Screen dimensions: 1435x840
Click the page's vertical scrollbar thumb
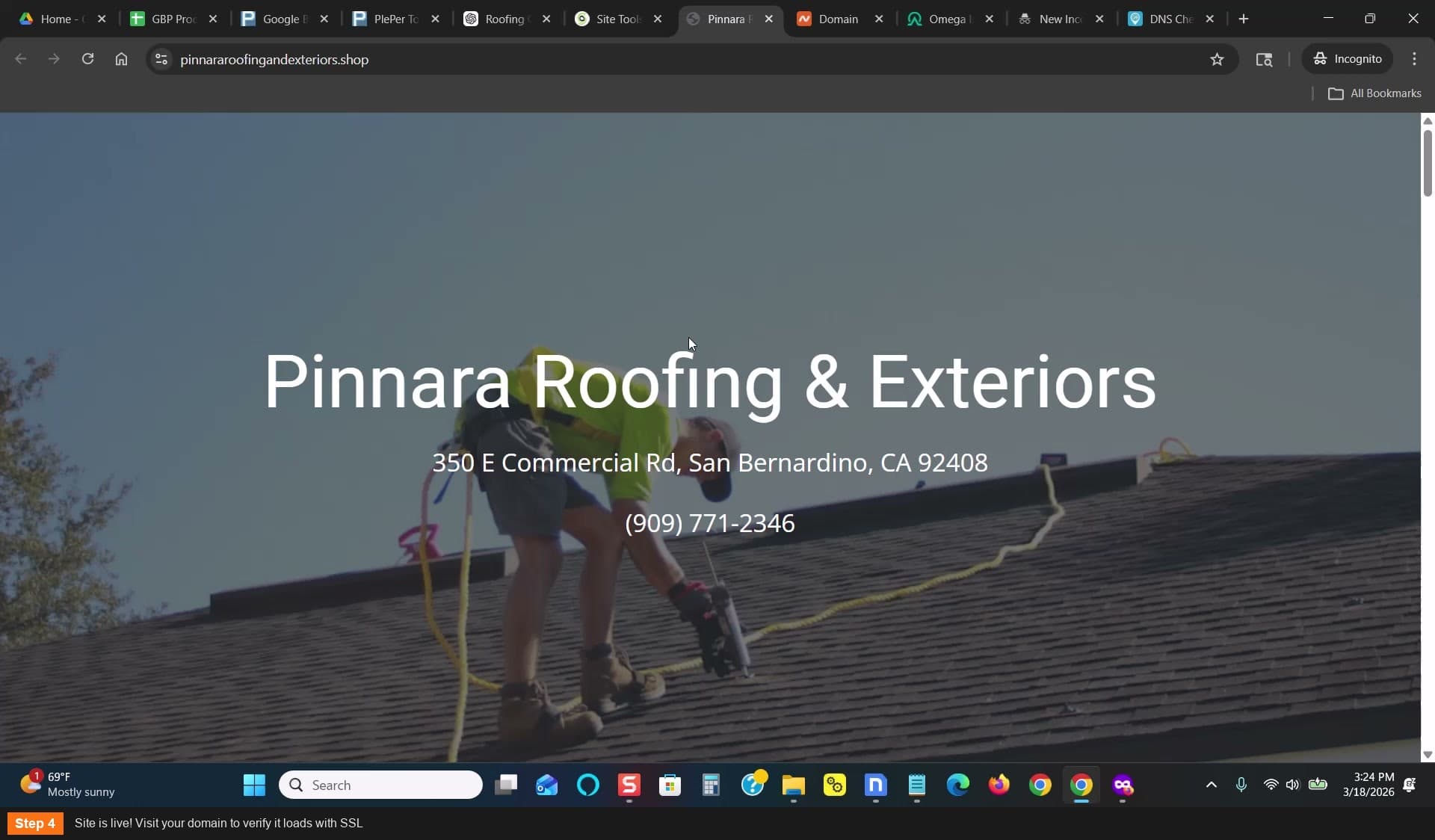1428,163
